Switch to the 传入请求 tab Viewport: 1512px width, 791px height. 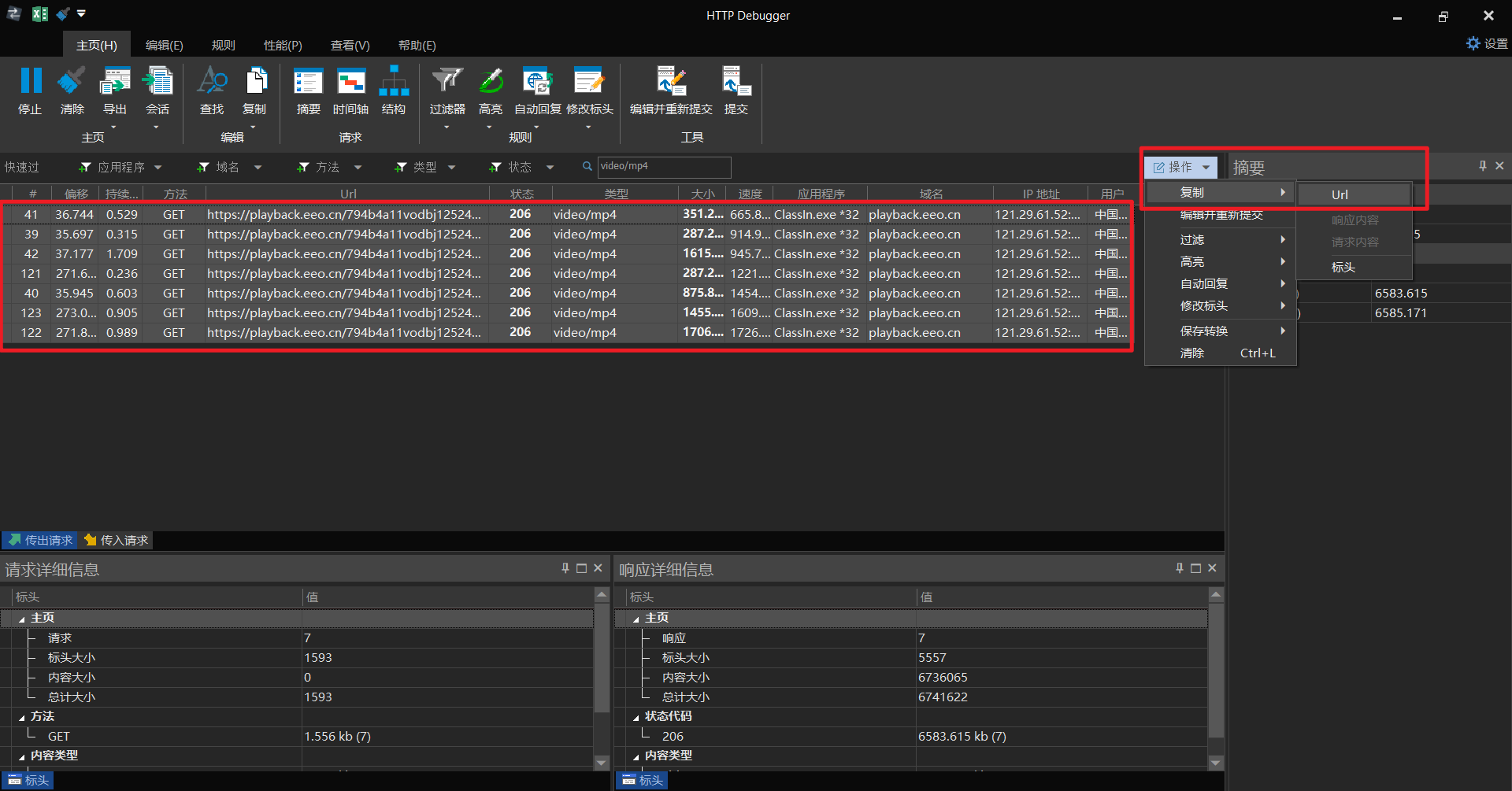(117, 540)
